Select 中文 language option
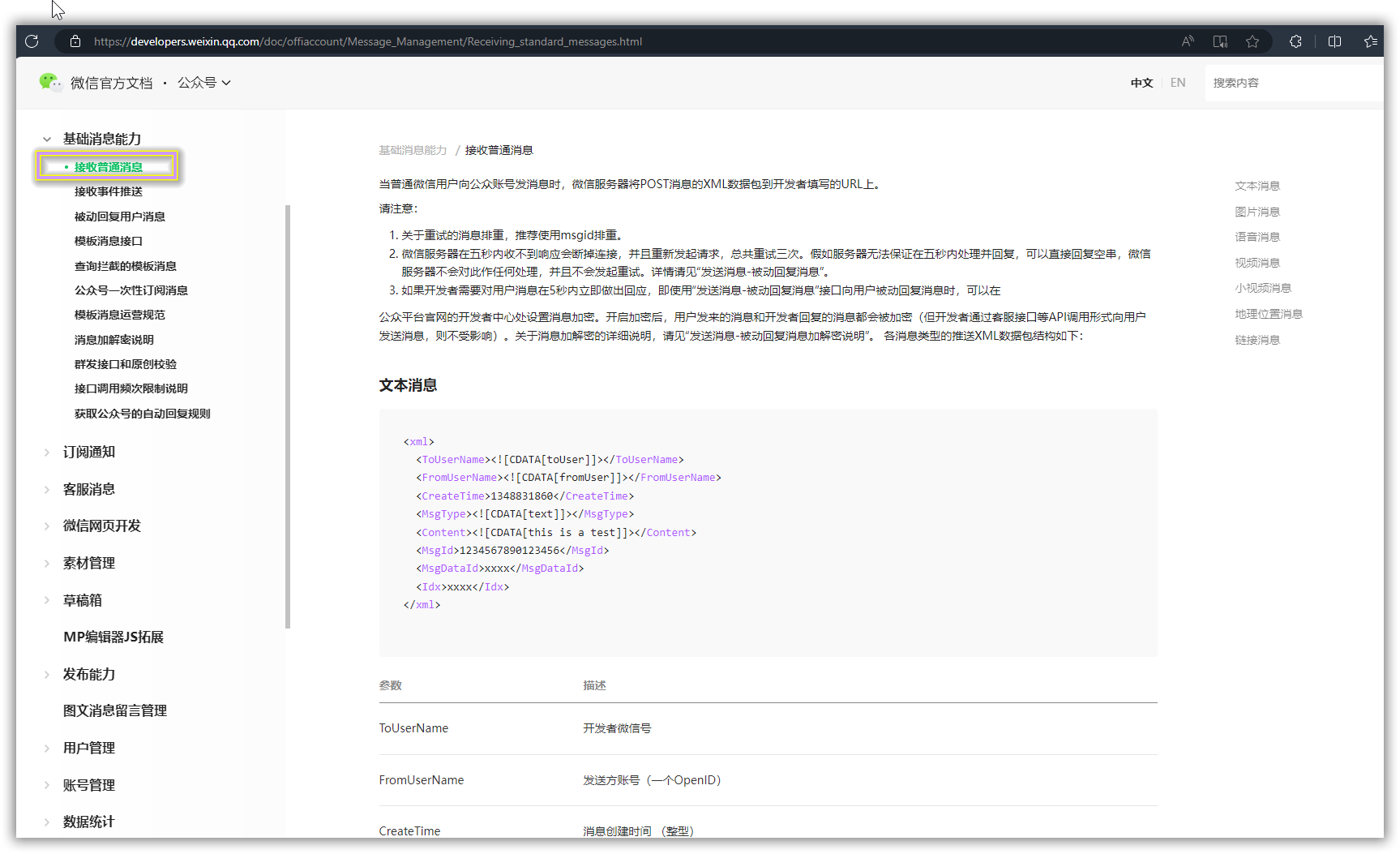Screen dimensions: 1400x854 point(1141,83)
